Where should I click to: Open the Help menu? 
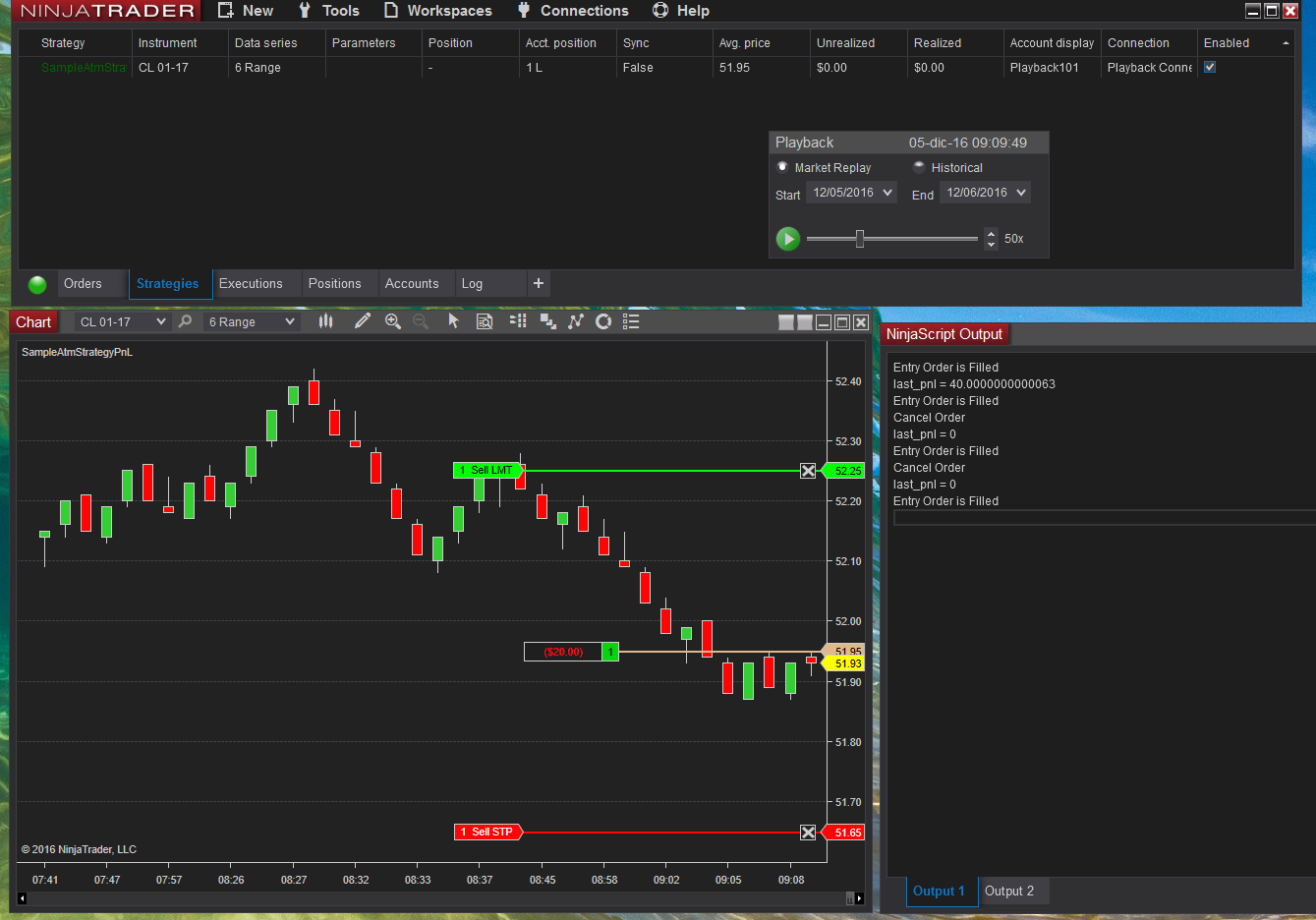pyautogui.click(x=681, y=11)
